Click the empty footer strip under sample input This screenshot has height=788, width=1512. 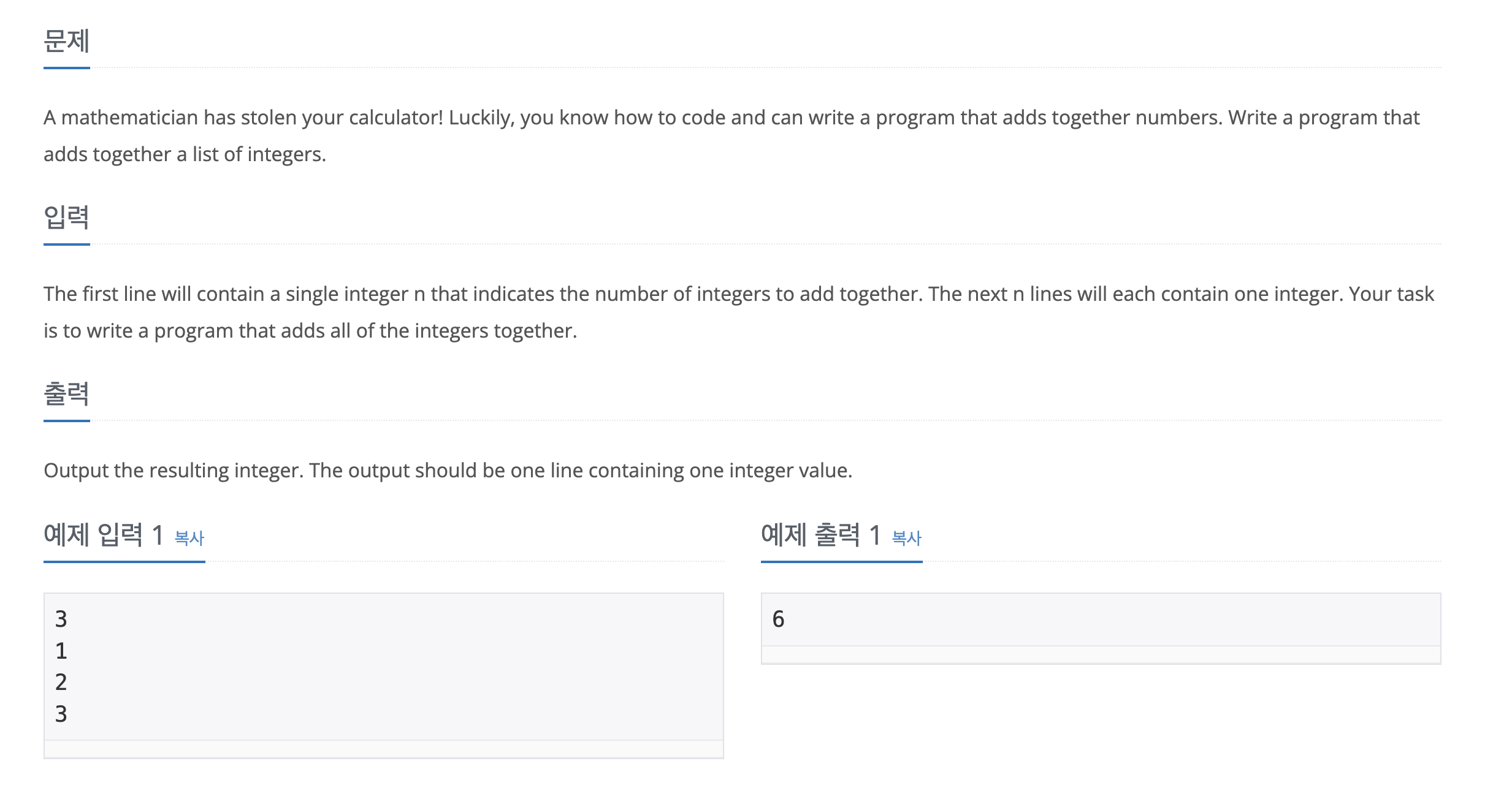(384, 749)
